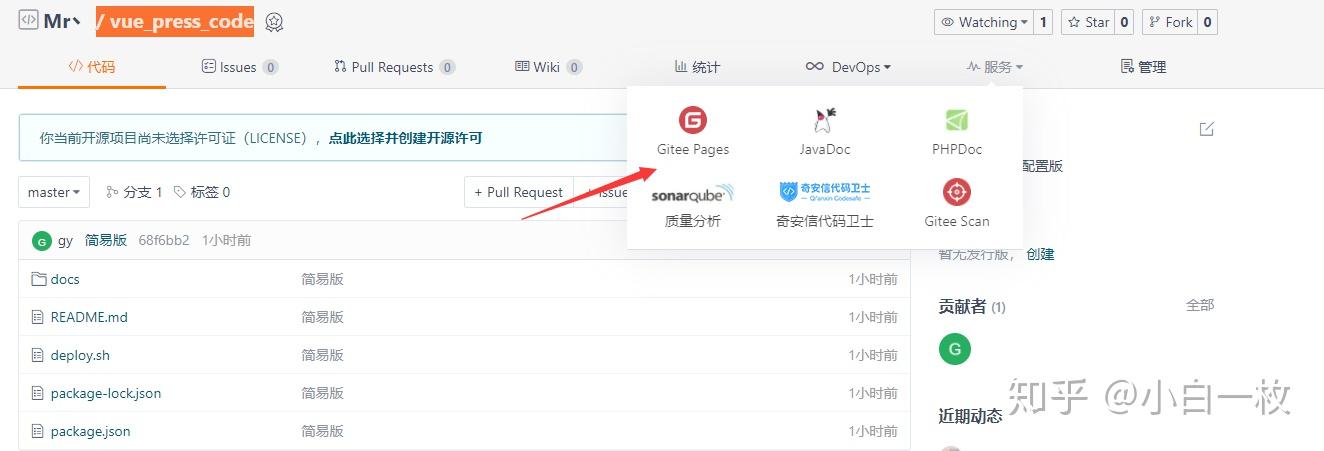
Task: Open the SonarQube 质量分析 icon
Action: (x=693, y=193)
